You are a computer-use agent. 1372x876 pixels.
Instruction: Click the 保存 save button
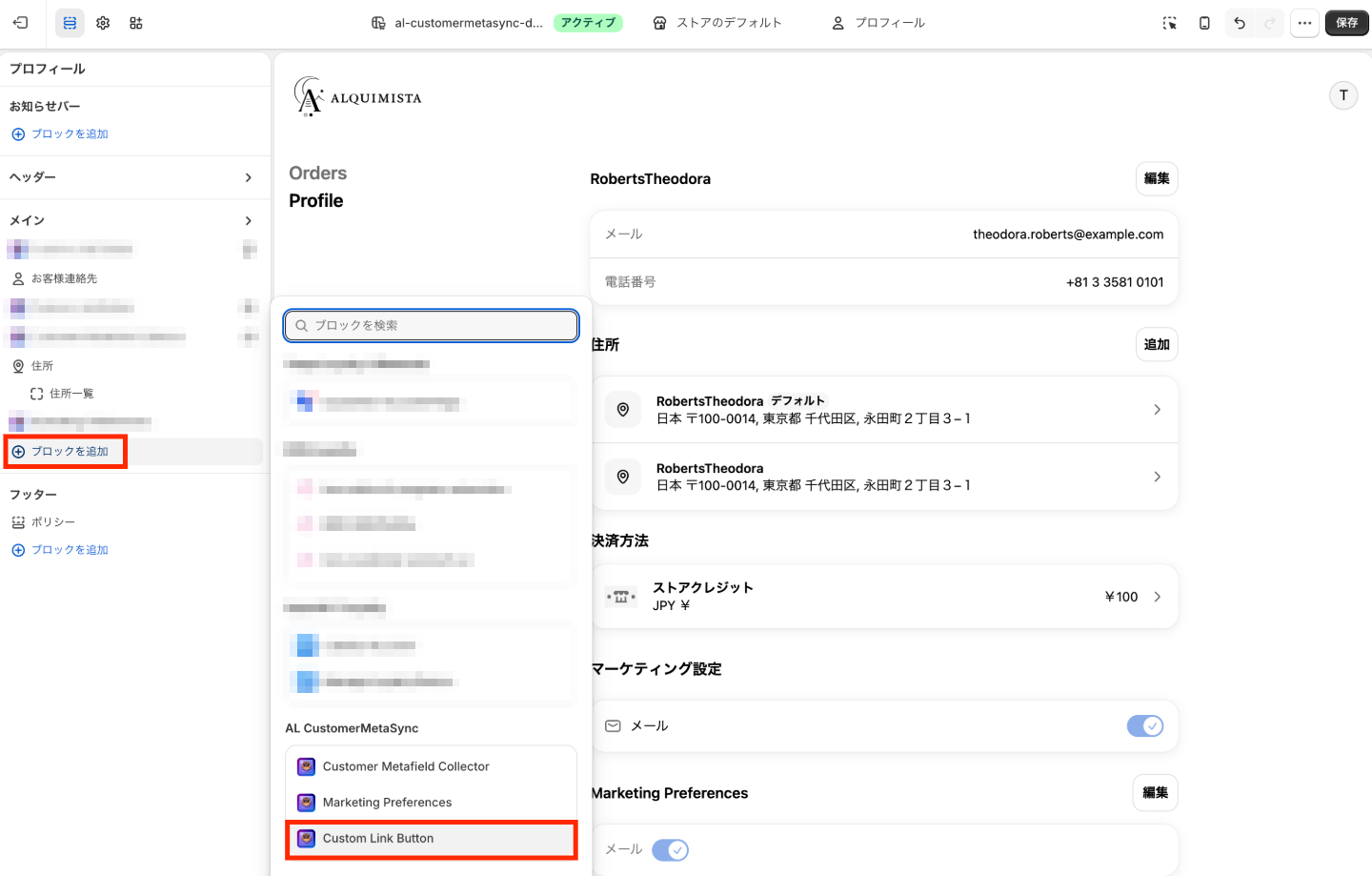(1347, 23)
